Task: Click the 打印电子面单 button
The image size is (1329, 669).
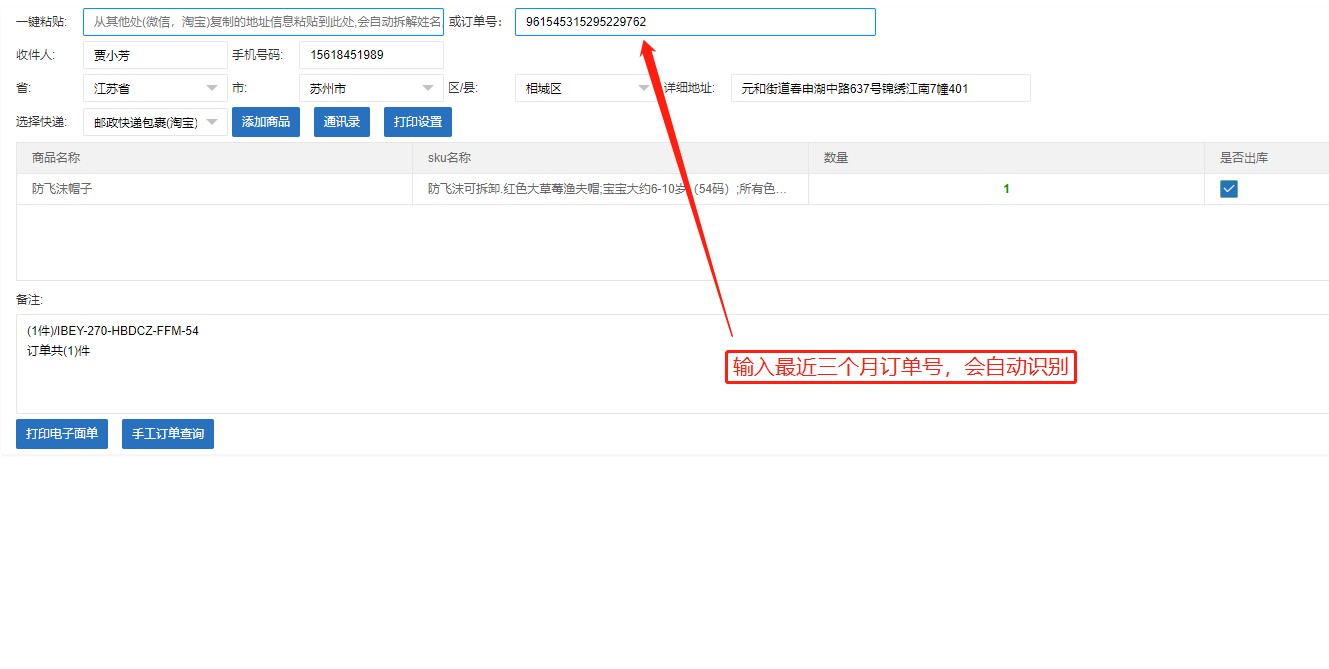Action: pos(62,434)
